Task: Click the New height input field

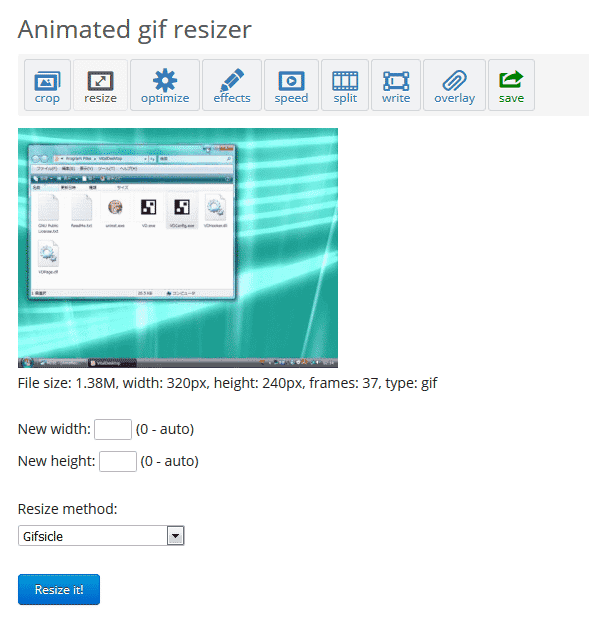Action: pos(118,461)
